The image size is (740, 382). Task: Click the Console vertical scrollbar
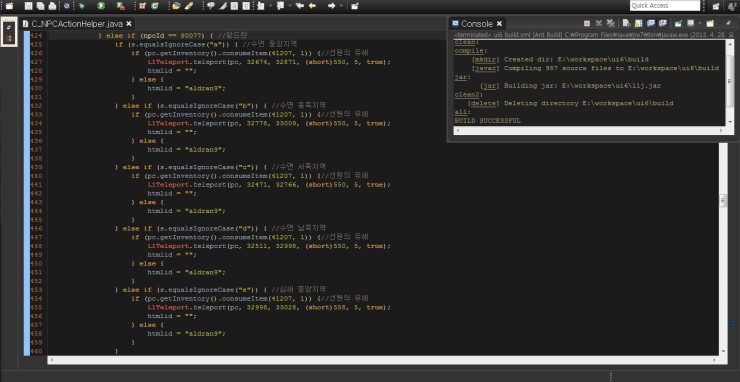coord(730,83)
